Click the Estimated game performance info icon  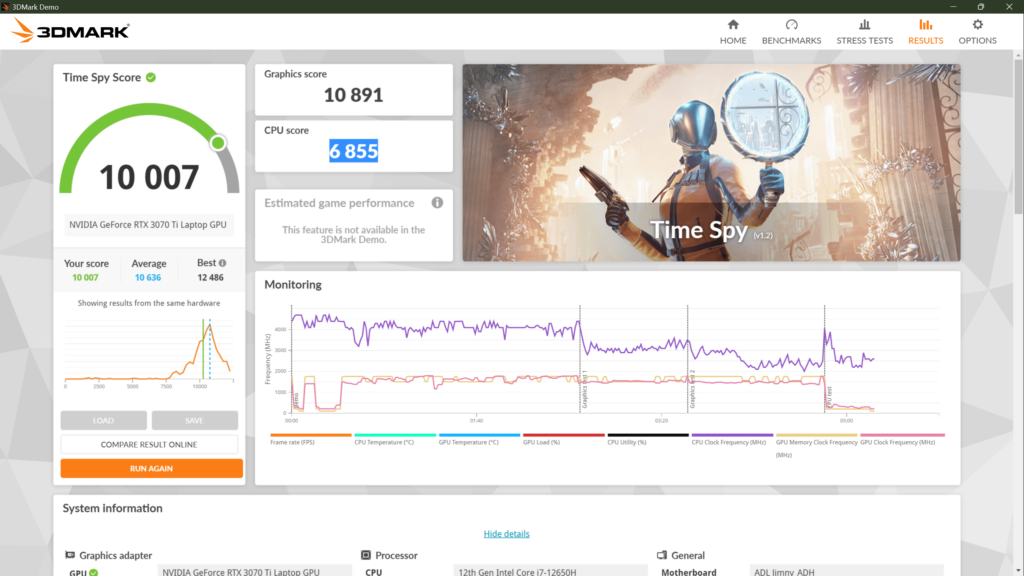[437, 202]
